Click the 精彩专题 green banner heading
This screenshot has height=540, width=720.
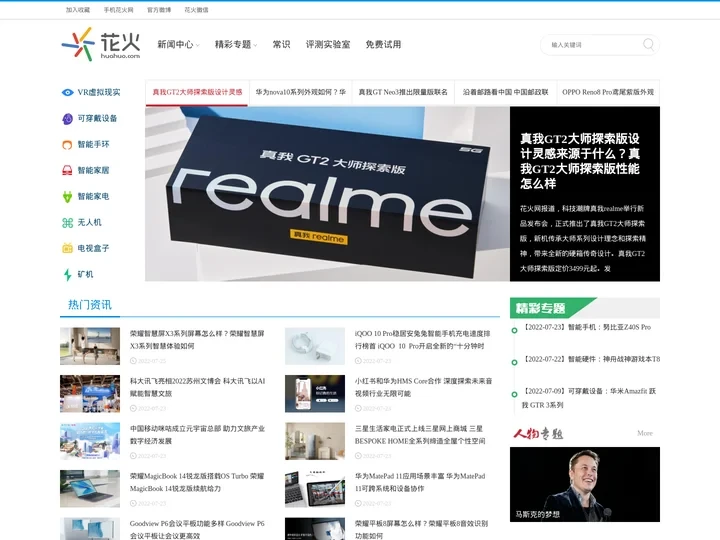(540, 308)
